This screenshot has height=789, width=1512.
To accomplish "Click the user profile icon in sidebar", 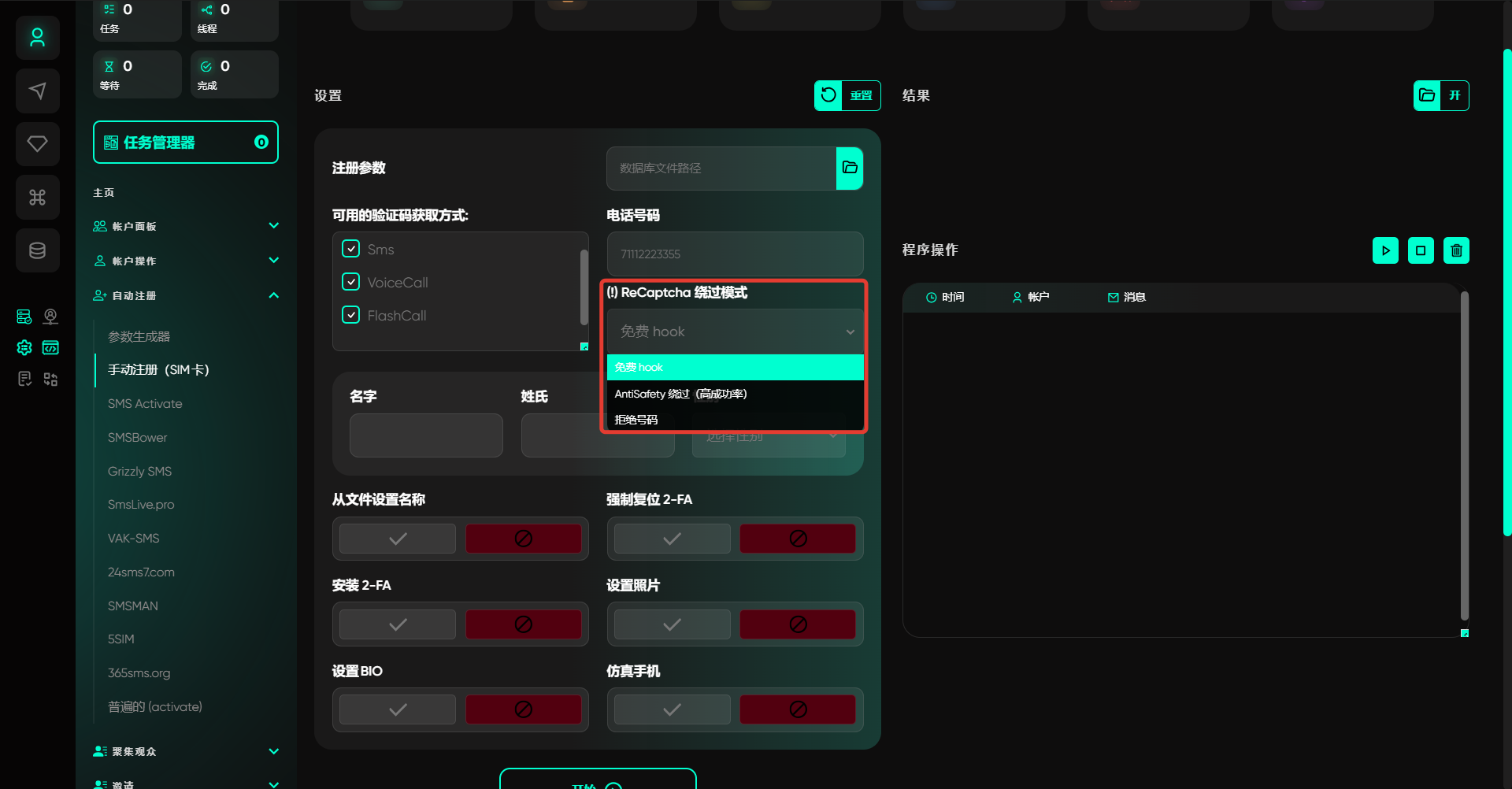I will tap(37, 37).
